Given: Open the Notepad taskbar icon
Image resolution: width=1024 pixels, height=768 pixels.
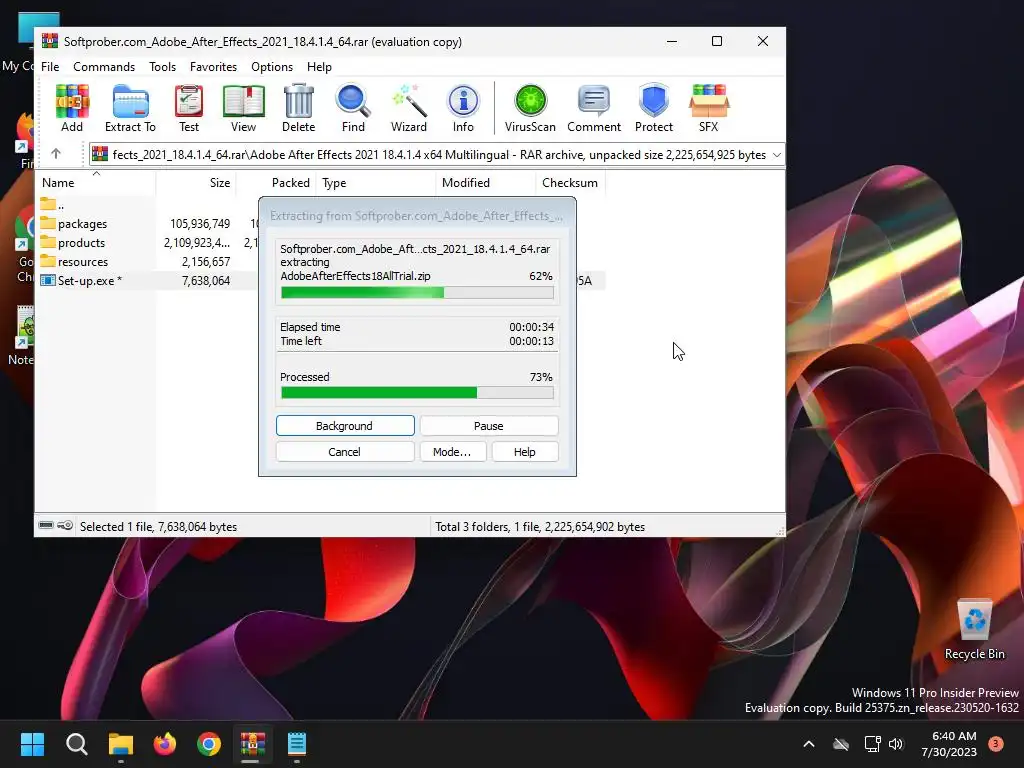Looking at the screenshot, I should pos(296,744).
